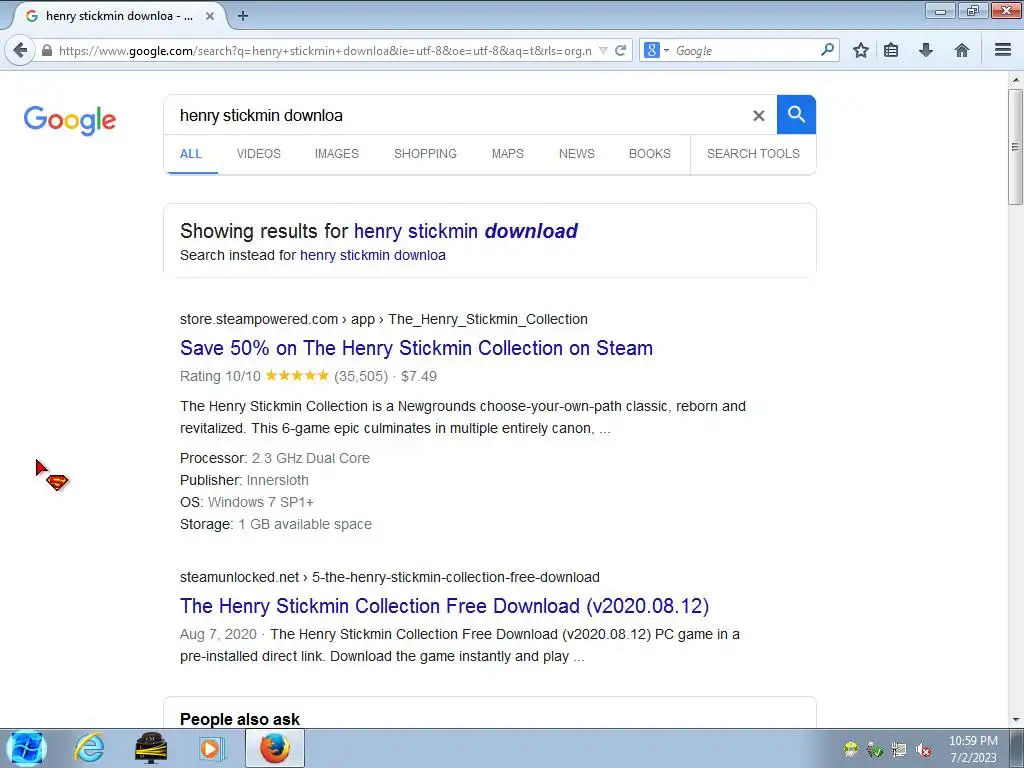The height and width of the screenshot is (768, 1024).
Task: Click the green check tray icon
Action: pyautogui.click(x=874, y=750)
